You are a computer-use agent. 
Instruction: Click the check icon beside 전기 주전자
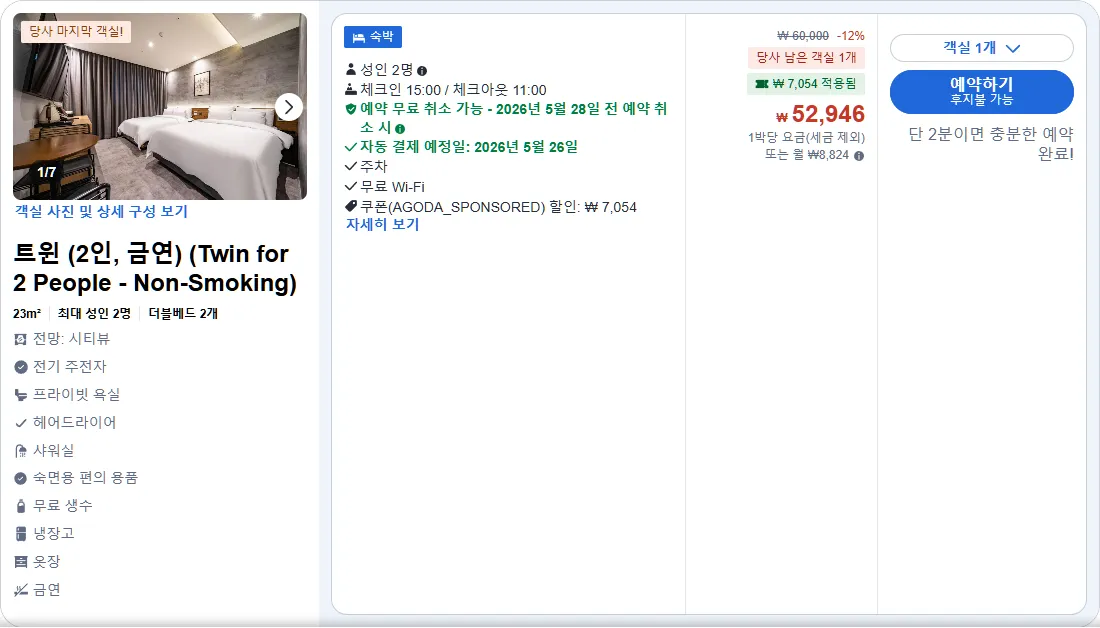tap(20, 367)
